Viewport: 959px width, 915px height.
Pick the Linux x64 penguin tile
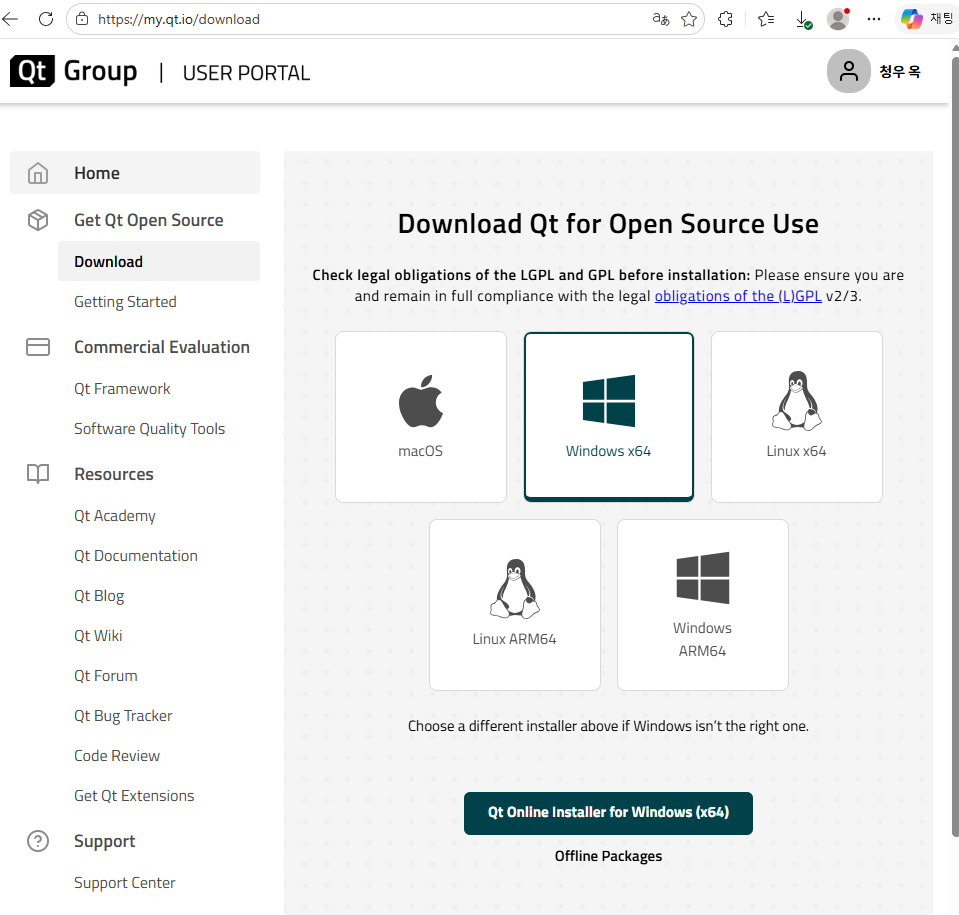(x=796, y=417)
